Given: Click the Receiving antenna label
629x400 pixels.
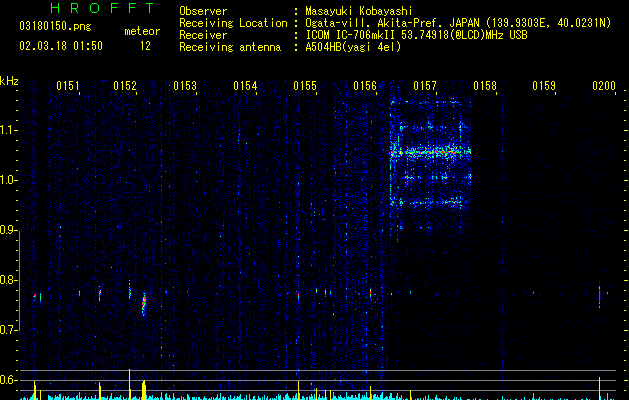Looking at the screenshot, I should pos(230,47).
